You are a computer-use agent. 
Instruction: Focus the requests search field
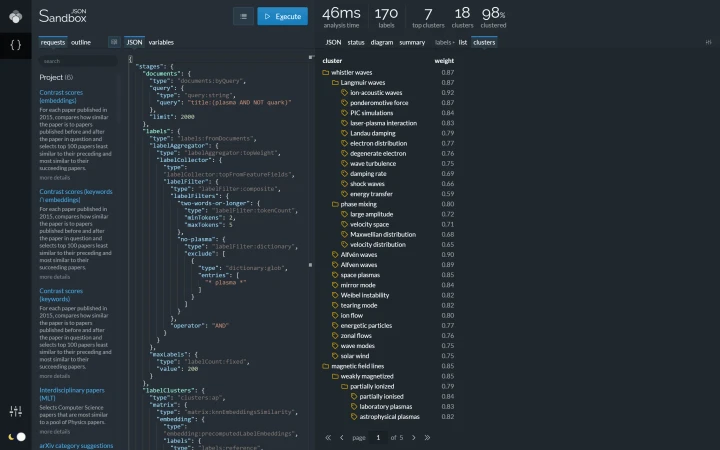pyautogui.click(x=78, y=61)
